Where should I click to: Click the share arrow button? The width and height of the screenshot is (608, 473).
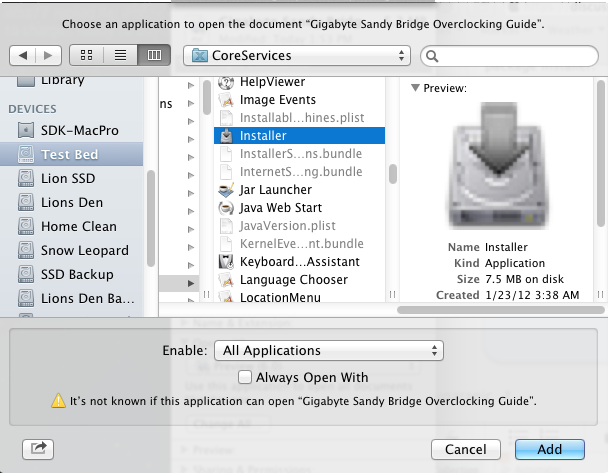[x=38, y=449]
